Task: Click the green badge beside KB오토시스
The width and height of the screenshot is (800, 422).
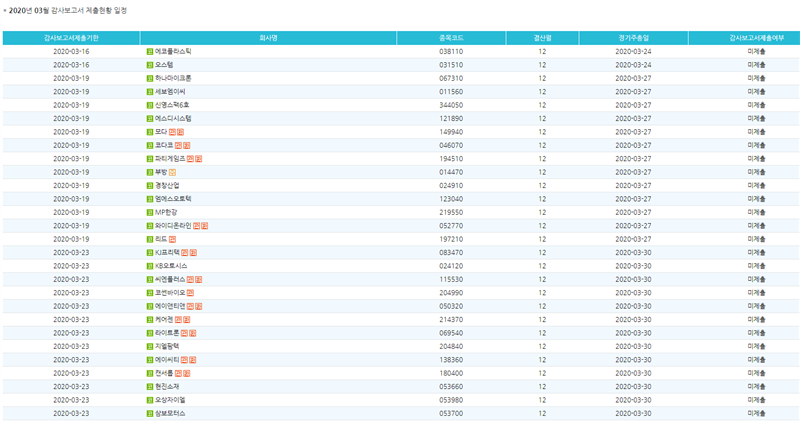Action: click(x=149, y=266)
